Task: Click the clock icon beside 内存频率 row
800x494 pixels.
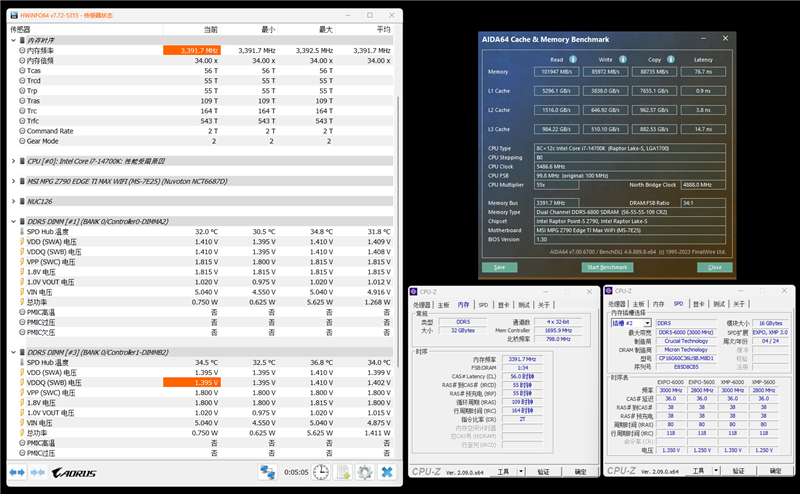Action: [x=22, y=51]
